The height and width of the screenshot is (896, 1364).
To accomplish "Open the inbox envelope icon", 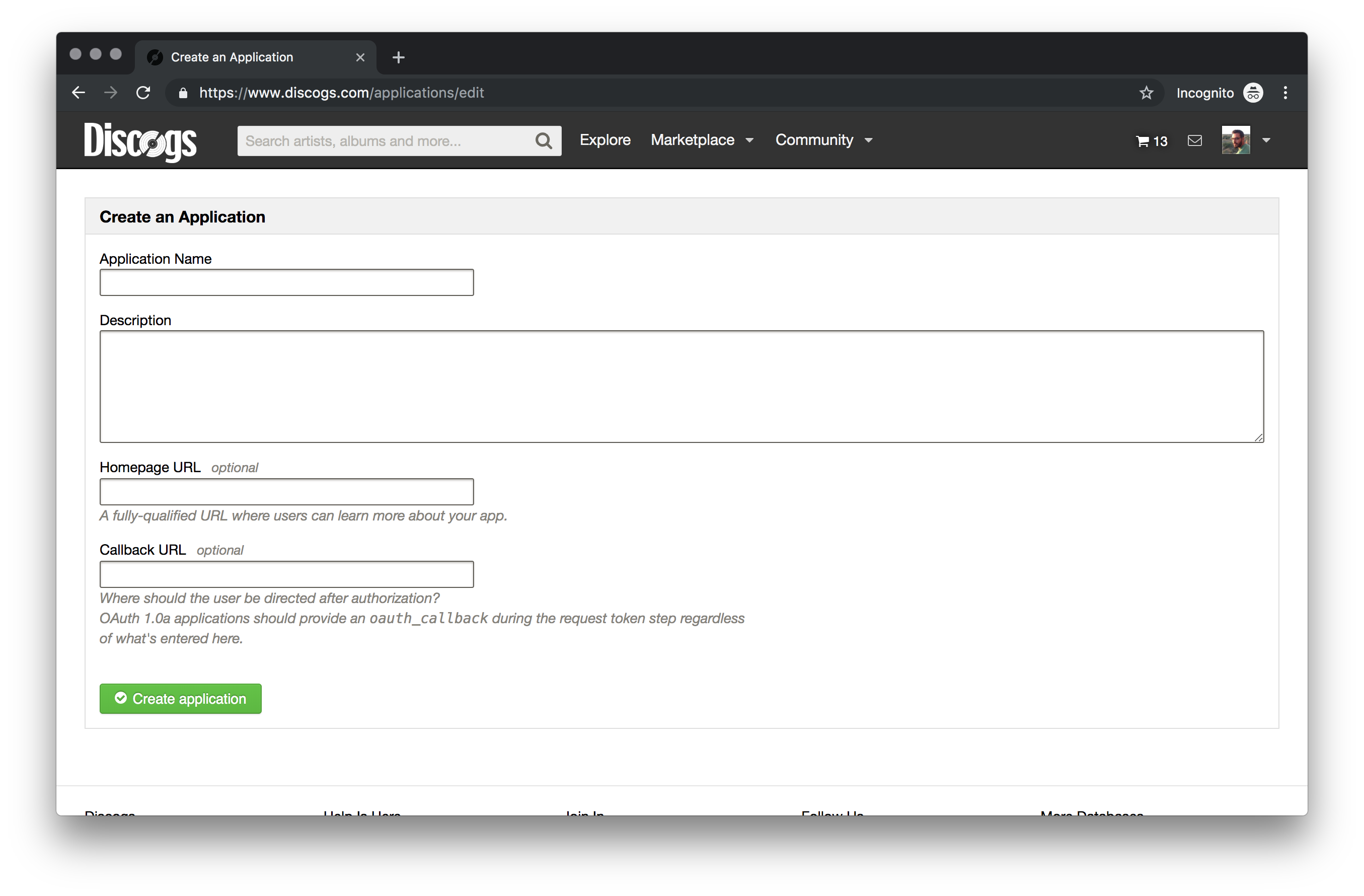I will (1195, 140).
